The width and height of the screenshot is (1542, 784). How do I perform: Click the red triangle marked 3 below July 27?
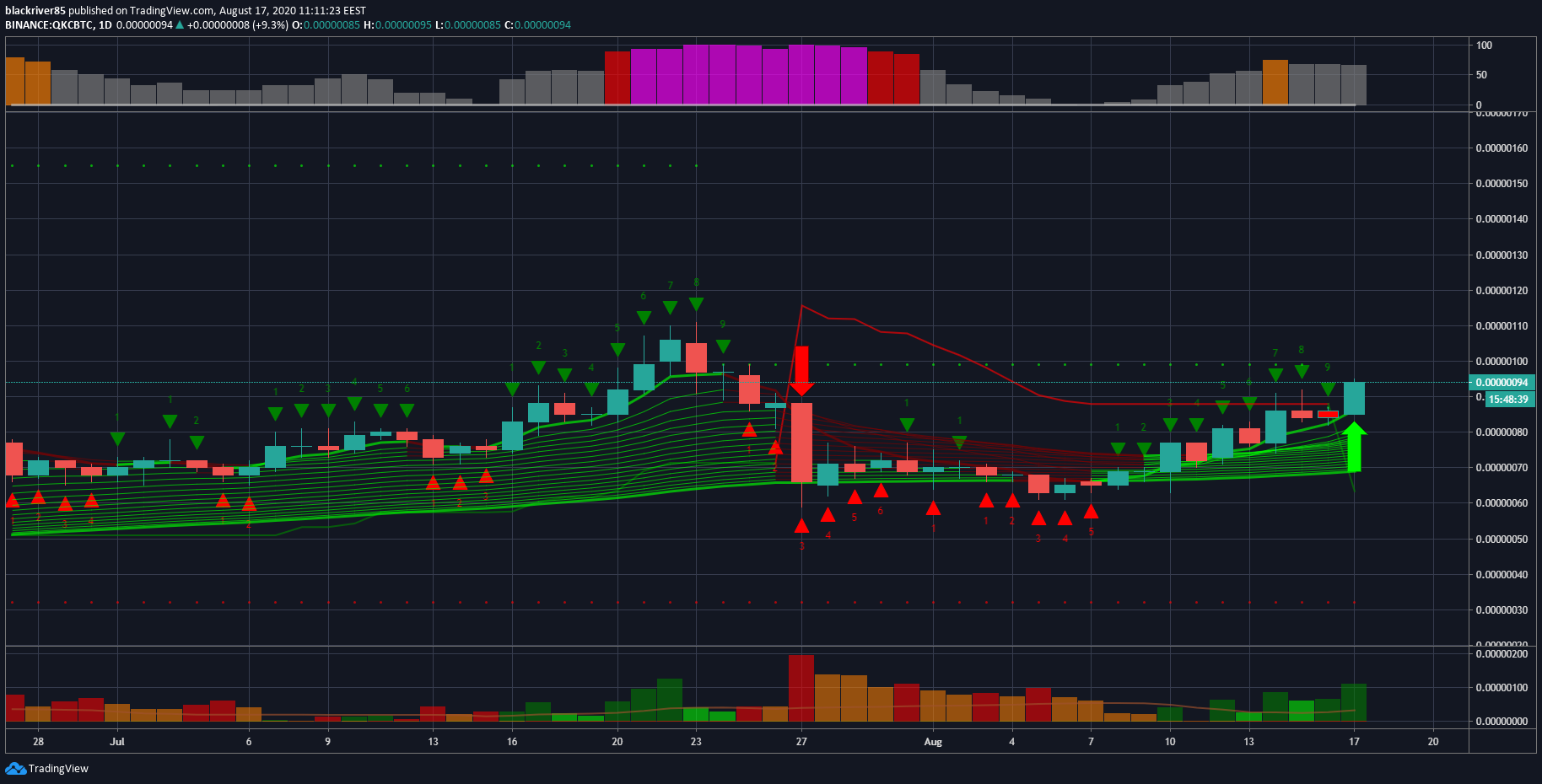(x=801, y=526)
